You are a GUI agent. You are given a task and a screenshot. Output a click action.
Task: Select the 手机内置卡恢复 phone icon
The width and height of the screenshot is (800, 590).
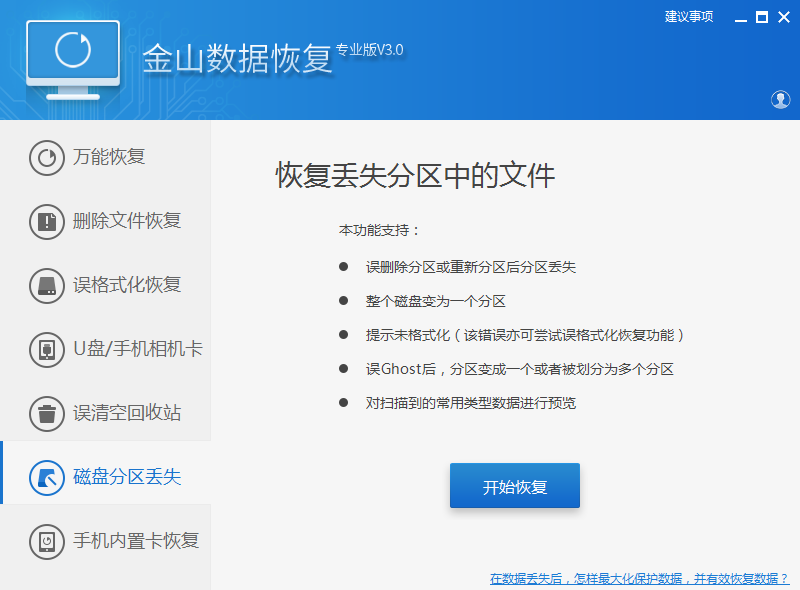47,541
